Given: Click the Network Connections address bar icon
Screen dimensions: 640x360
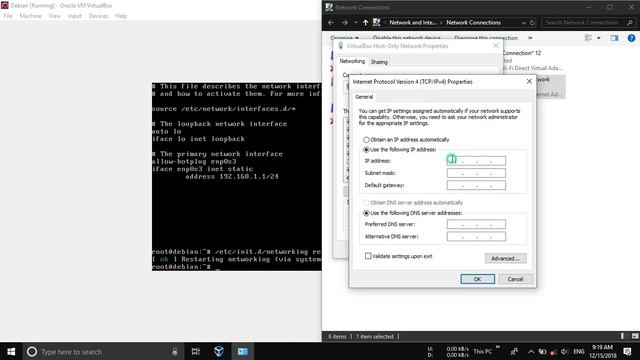Looking at the screenshot, I should coord(377,22).
